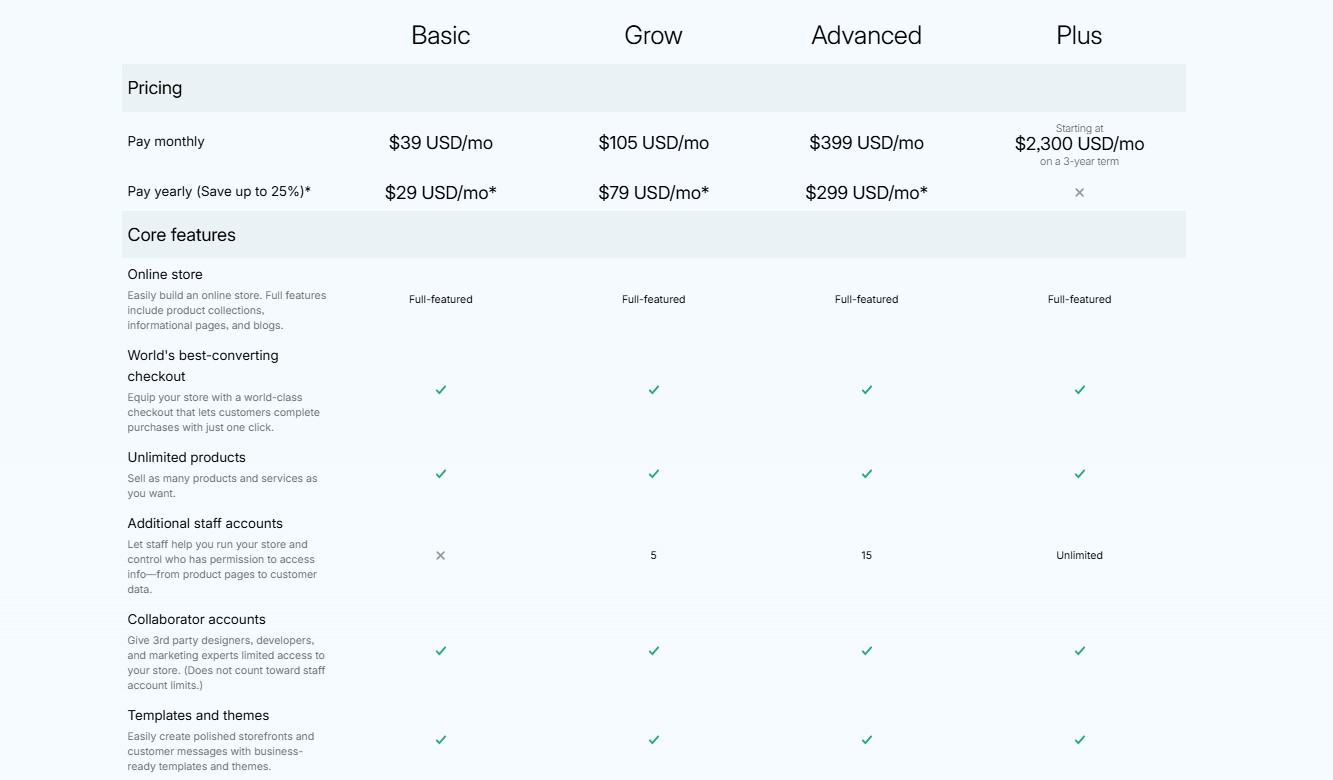
Task: Click the Pay monthly row label
Action: [x=166, y=141]
